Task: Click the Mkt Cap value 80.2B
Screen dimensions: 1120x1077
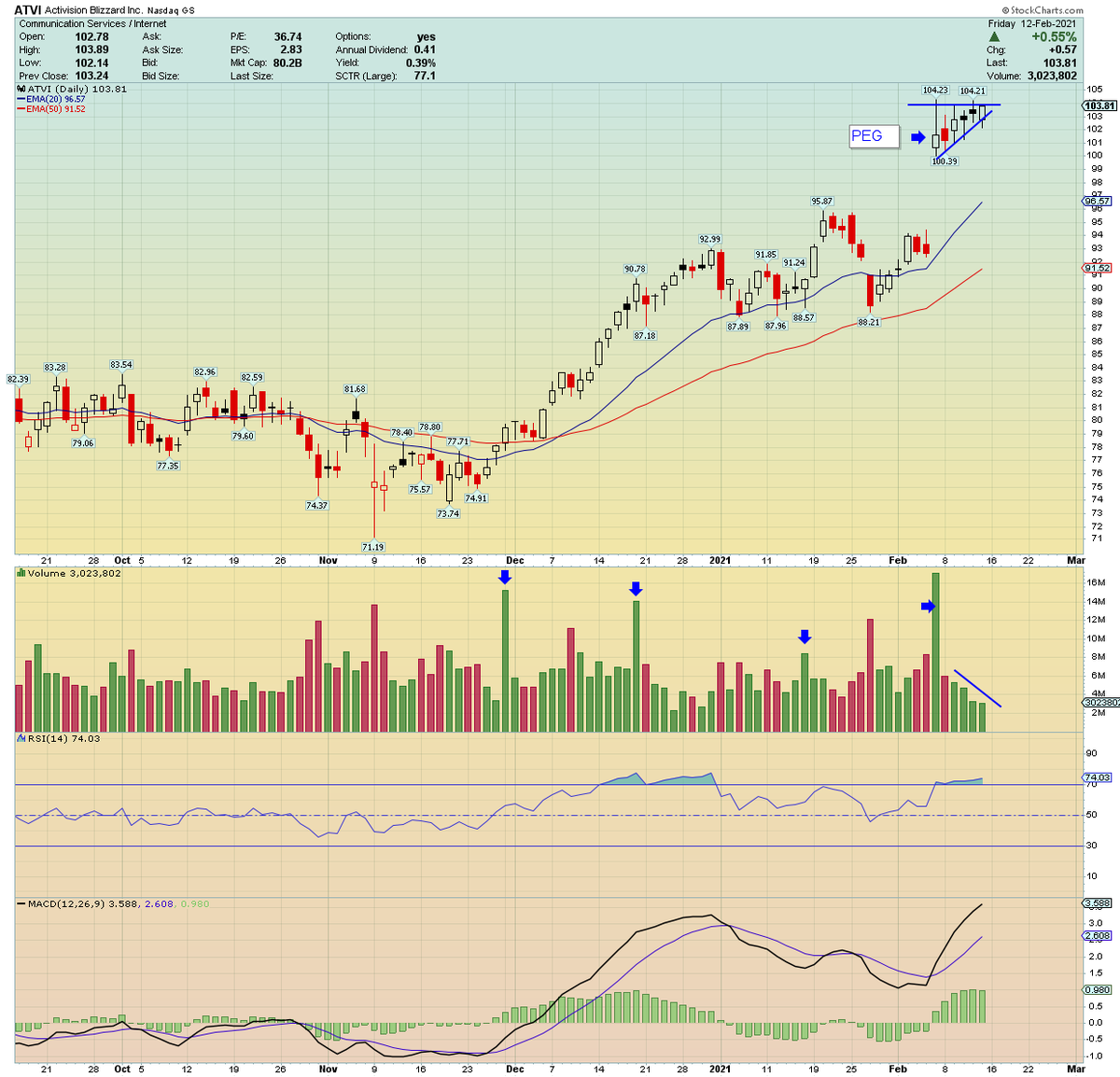Action: [287, 63]
